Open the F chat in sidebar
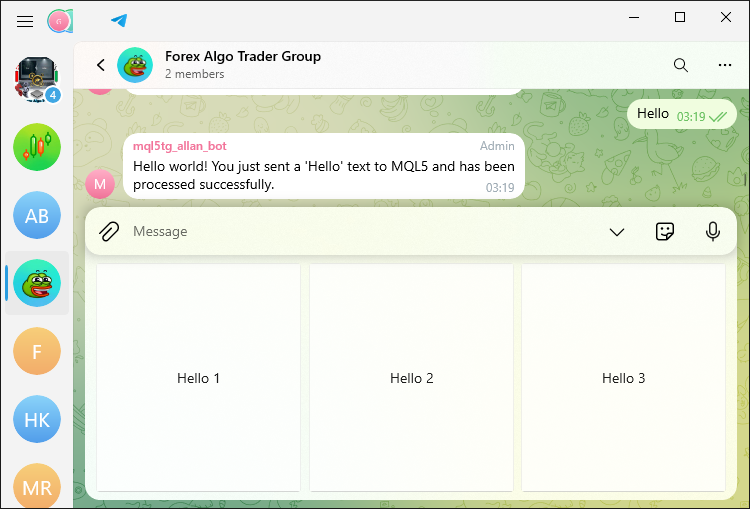Screen dimensions: 750x509 tap(37, 351)
